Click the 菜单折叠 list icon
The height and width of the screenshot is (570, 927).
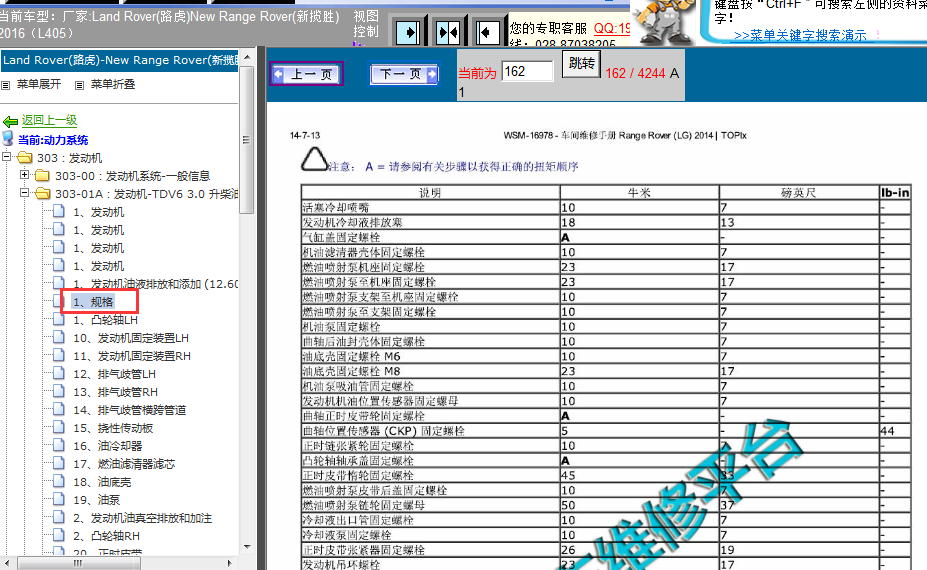click(x=79, y=85)
